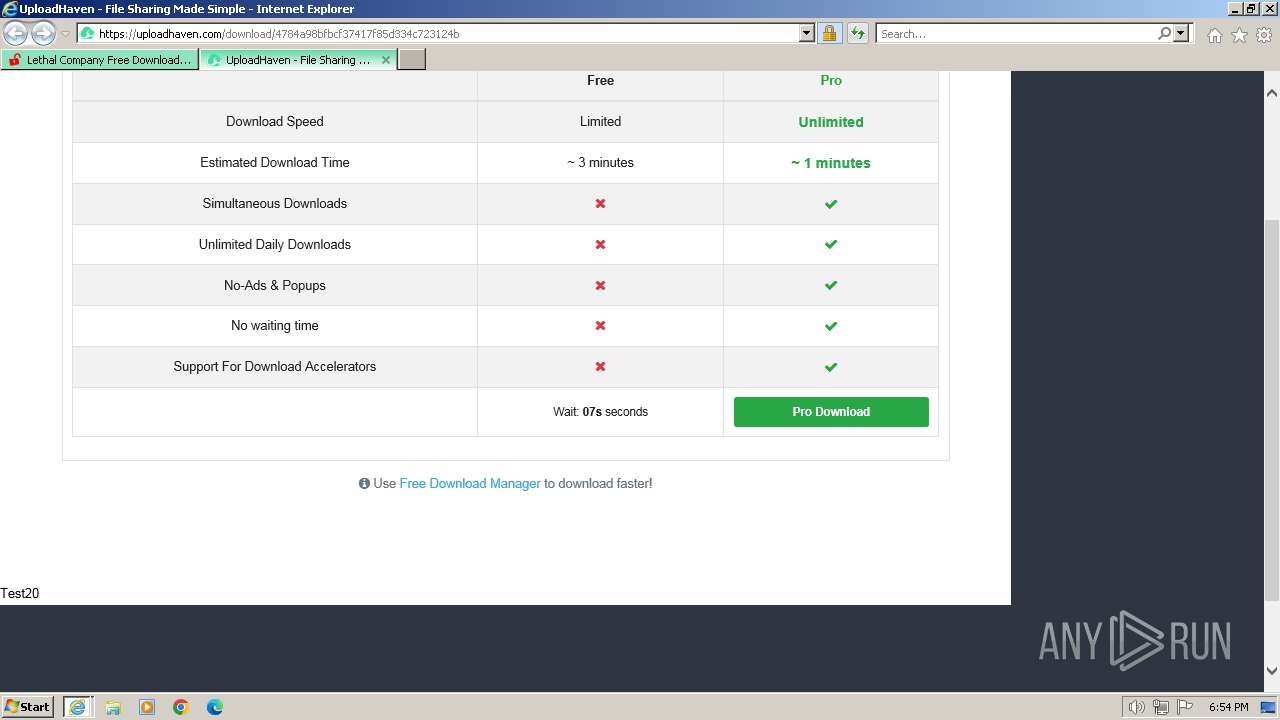
Task: Click the network tray icon
Action: tap(1161, 707)
